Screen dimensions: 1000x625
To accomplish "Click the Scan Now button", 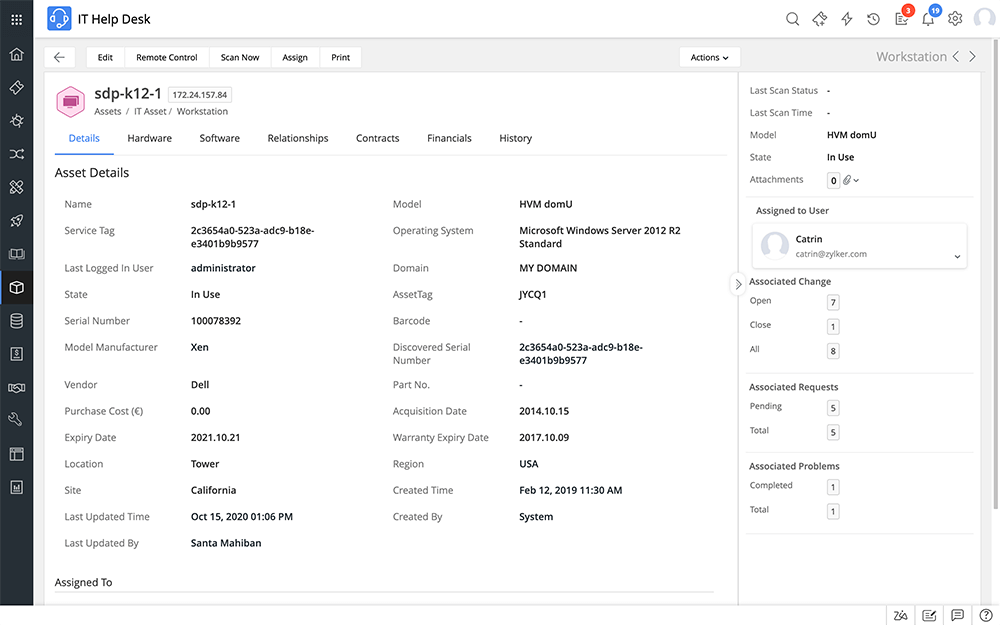I will [240, 57].
